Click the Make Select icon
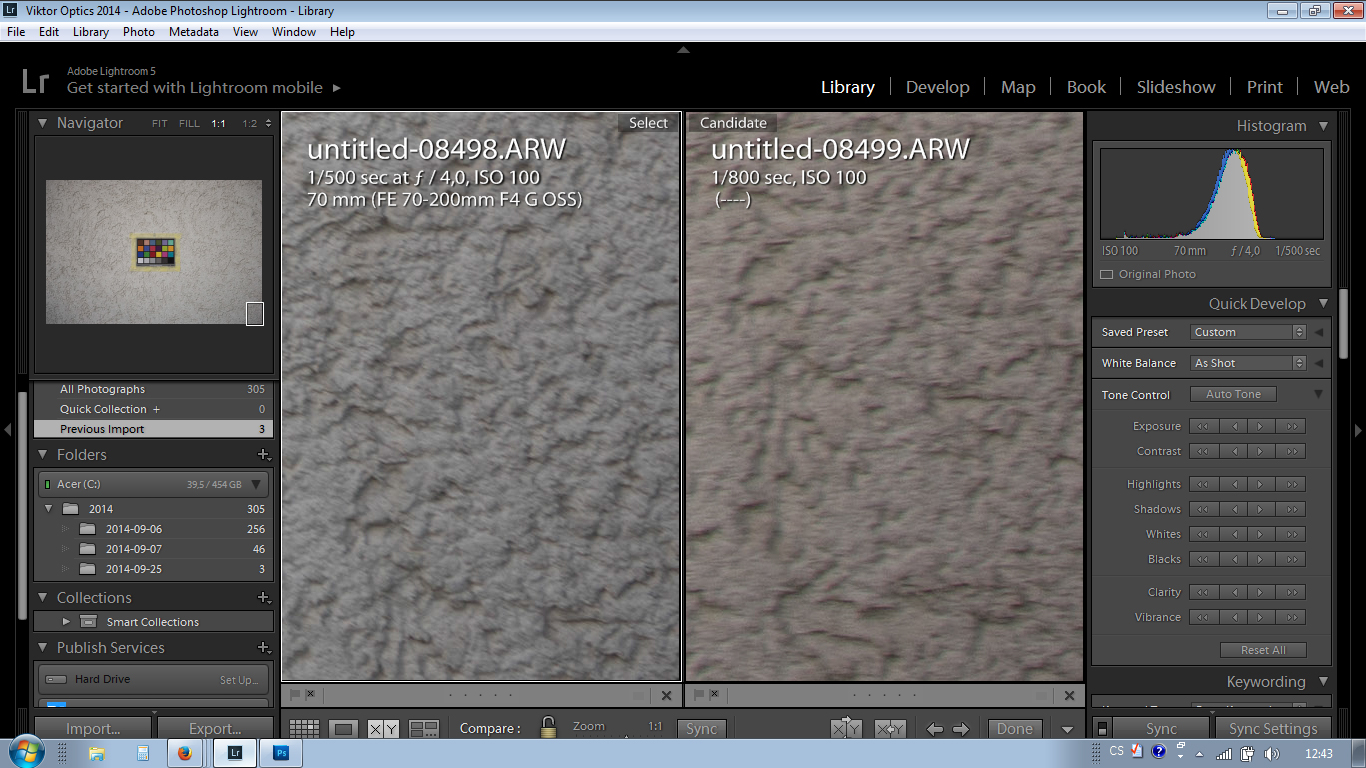The width and height of the screenshot is (1366, 768). tap(890, 729)
